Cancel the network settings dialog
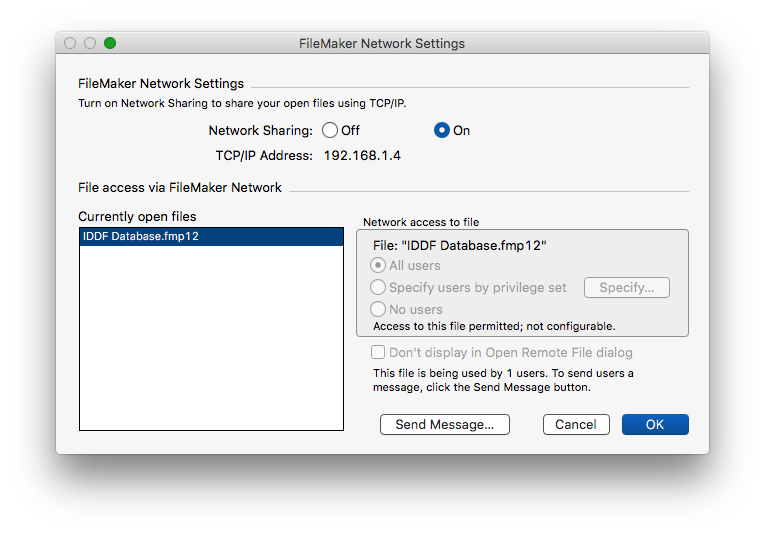This screenshot has width=765, height=534. tap(576, 424)
